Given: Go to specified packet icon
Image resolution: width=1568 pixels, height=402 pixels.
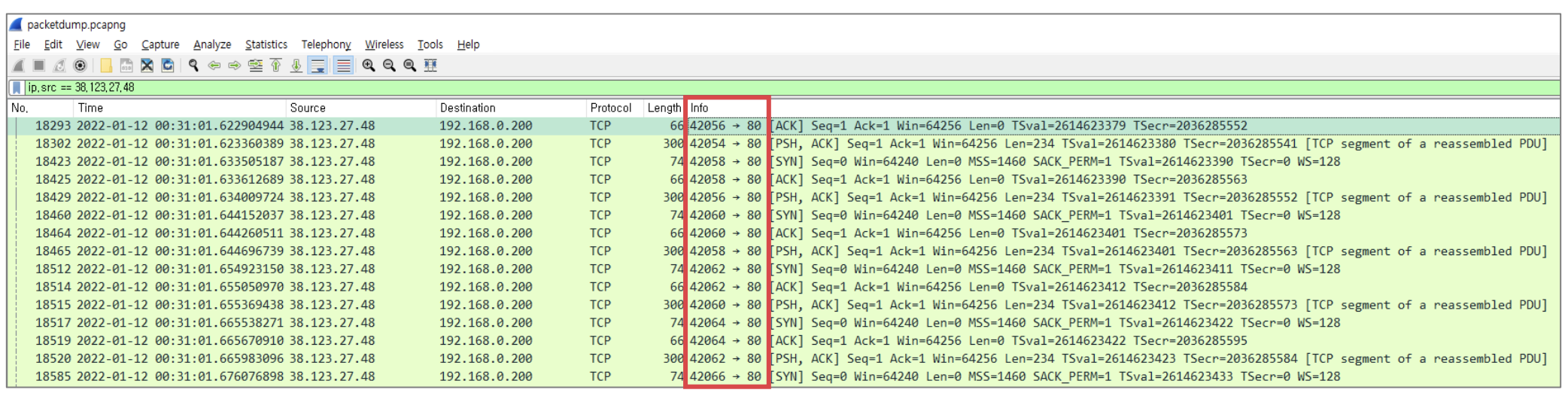Looking at the screenshot, I should [x=256, y=65].
